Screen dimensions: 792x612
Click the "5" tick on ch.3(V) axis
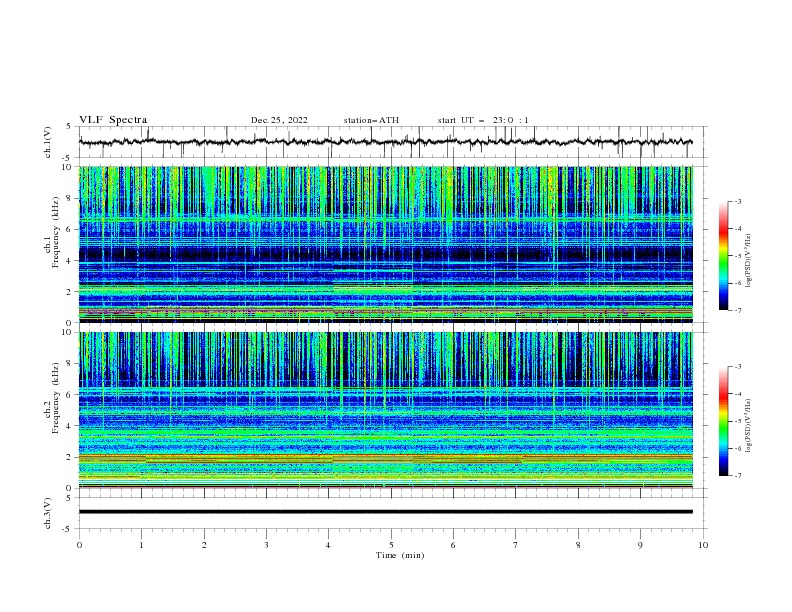pyautogui.click(x=69, y=497)
